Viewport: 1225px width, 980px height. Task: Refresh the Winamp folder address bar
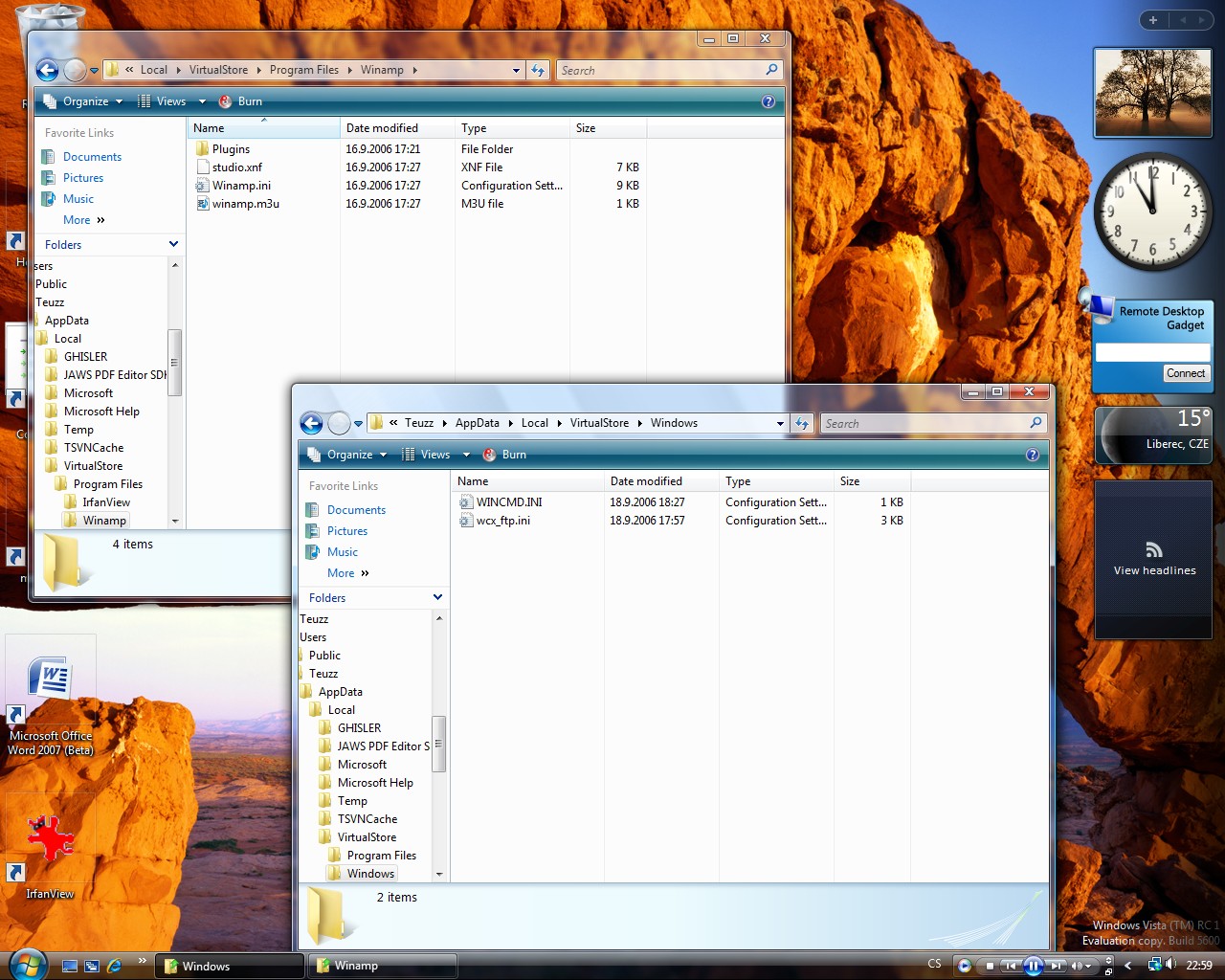[x=538, y=70]
